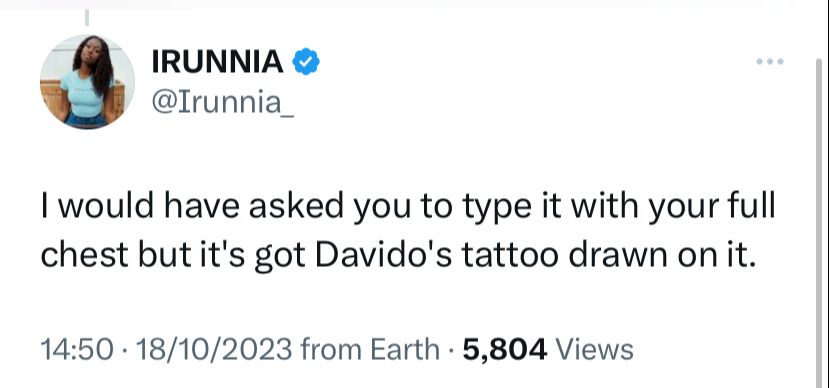Click the word "tattoo" in the tweet
The width and height of the screenshot is (829, 388).
tap(511, 255)
